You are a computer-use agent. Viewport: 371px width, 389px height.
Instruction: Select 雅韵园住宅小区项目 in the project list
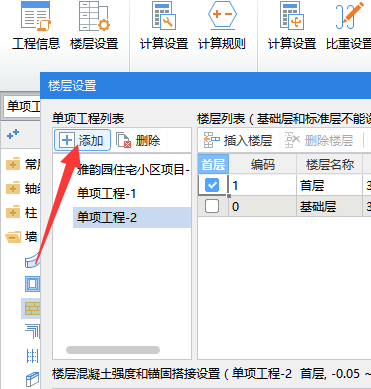133,170
